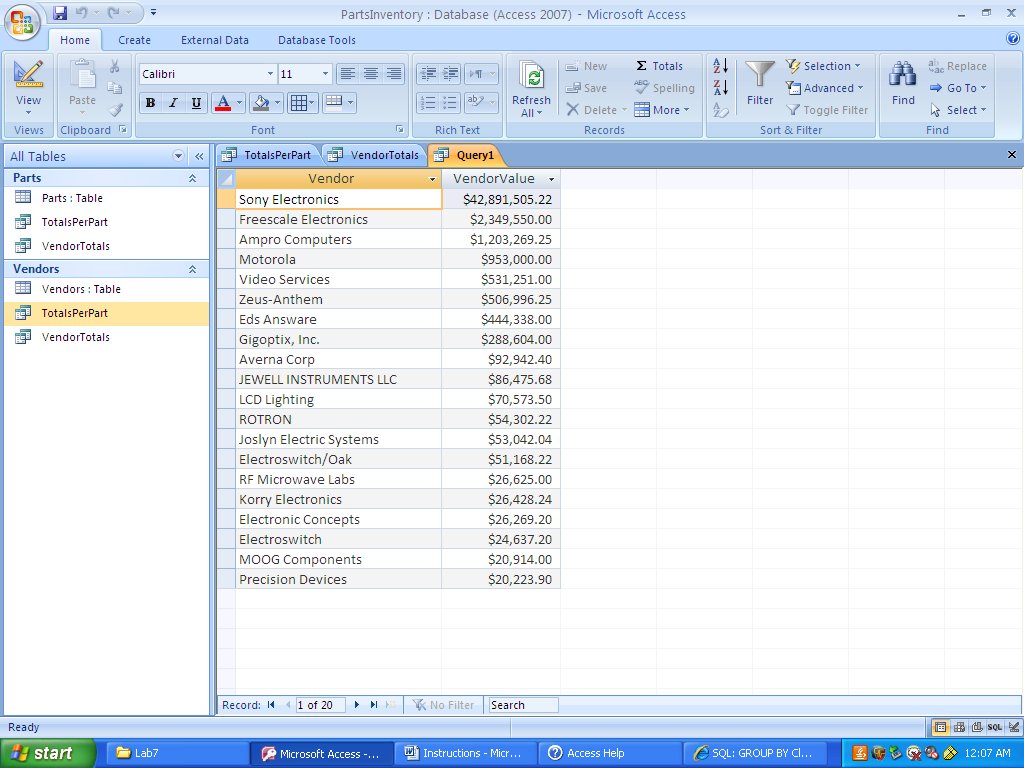Go to the next record
Viewport: 1024px width, 768px height.
[357, 705]
